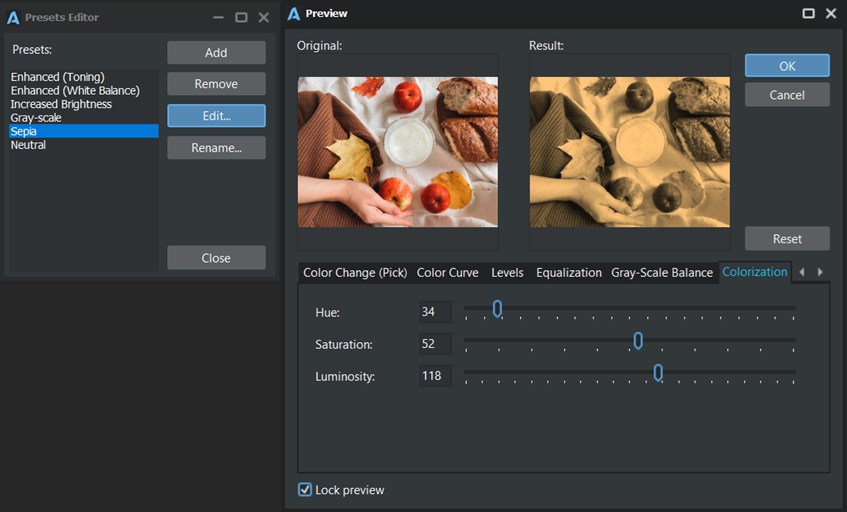Click the Luminosity value field
The height and width of the screenshot is (512, 847).
click(434, 376)
